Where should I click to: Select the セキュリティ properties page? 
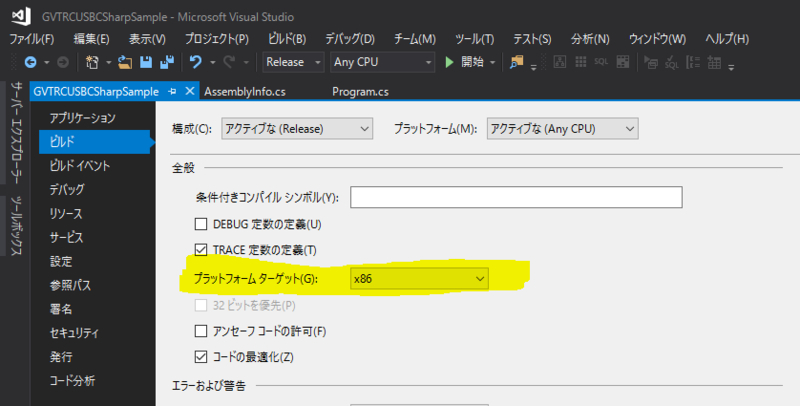point(74,333)
